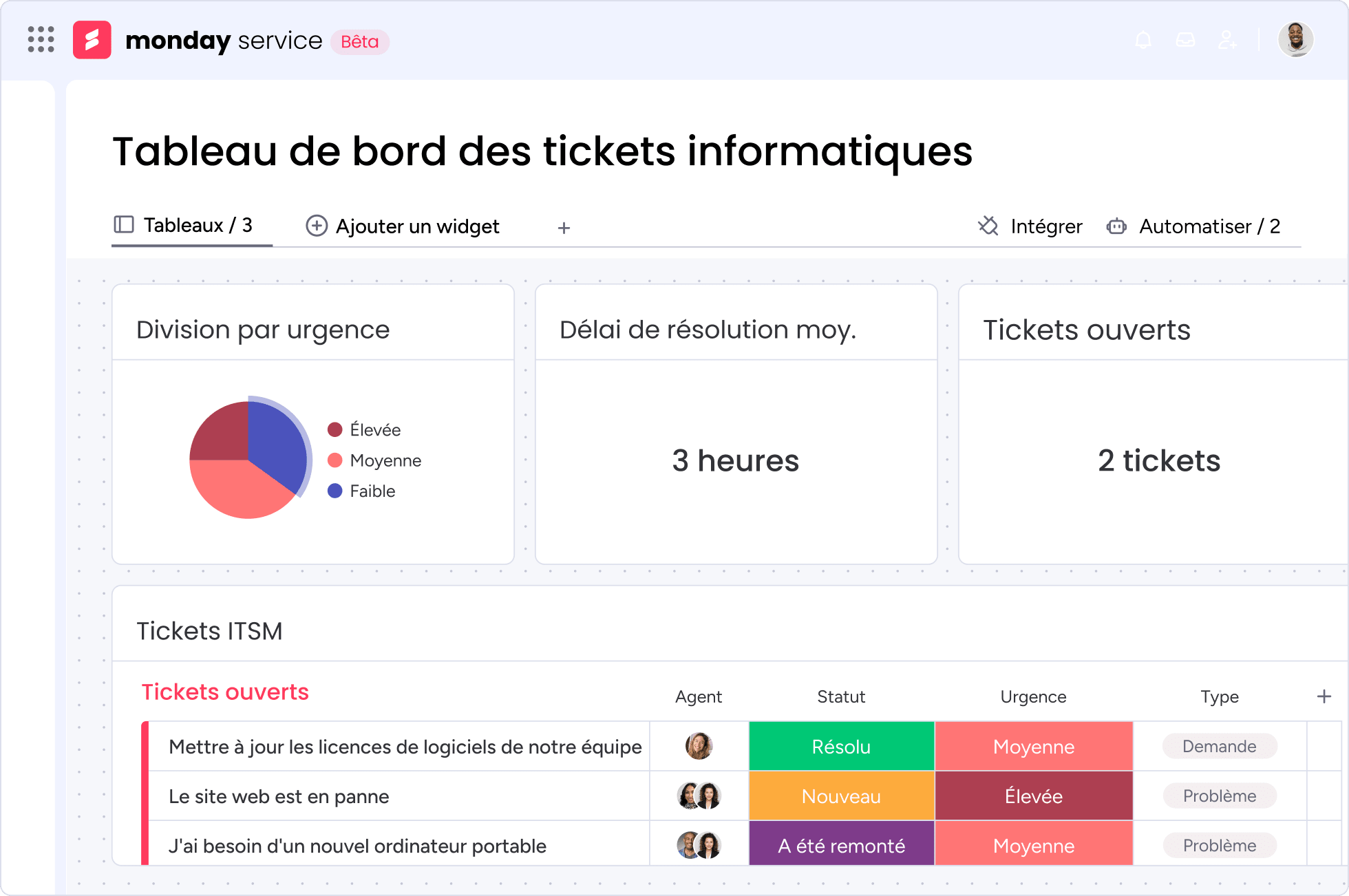
Task: Switch to the Tableaux / 3 tab
Action: coord(192,226)
